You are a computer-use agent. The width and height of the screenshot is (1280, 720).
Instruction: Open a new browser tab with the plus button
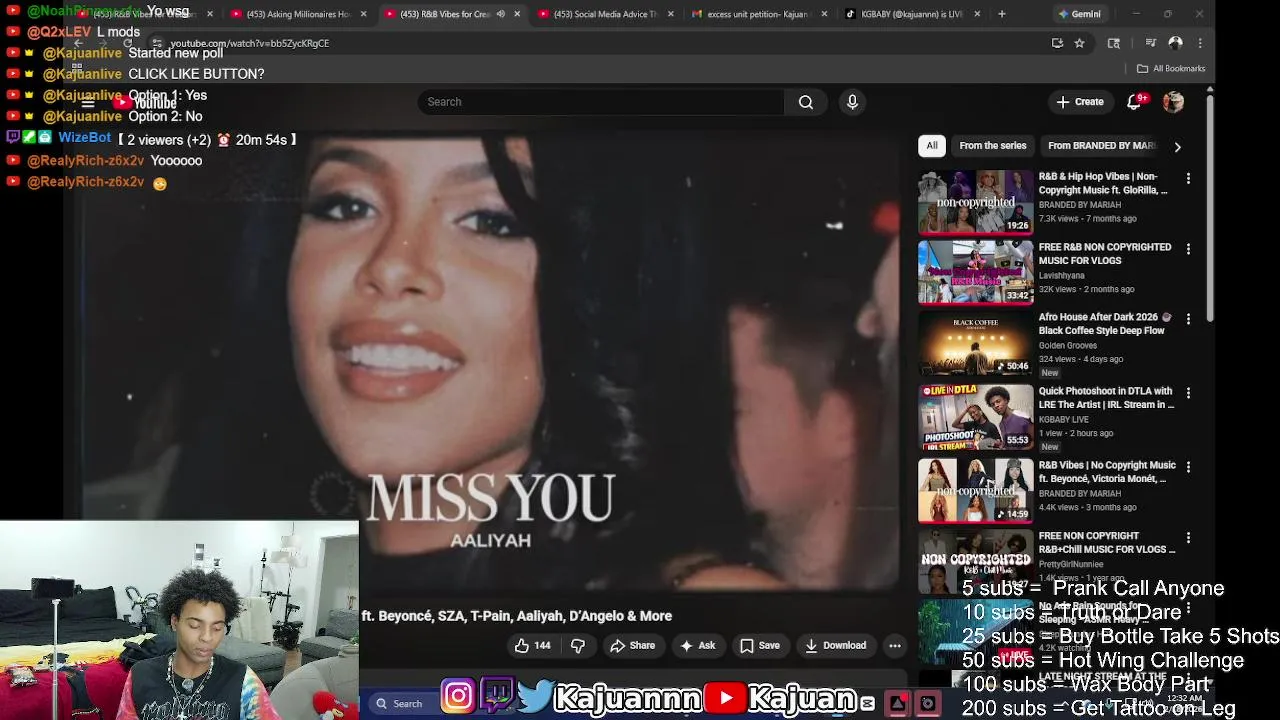pyautogui.click(x=1001, y=14)
